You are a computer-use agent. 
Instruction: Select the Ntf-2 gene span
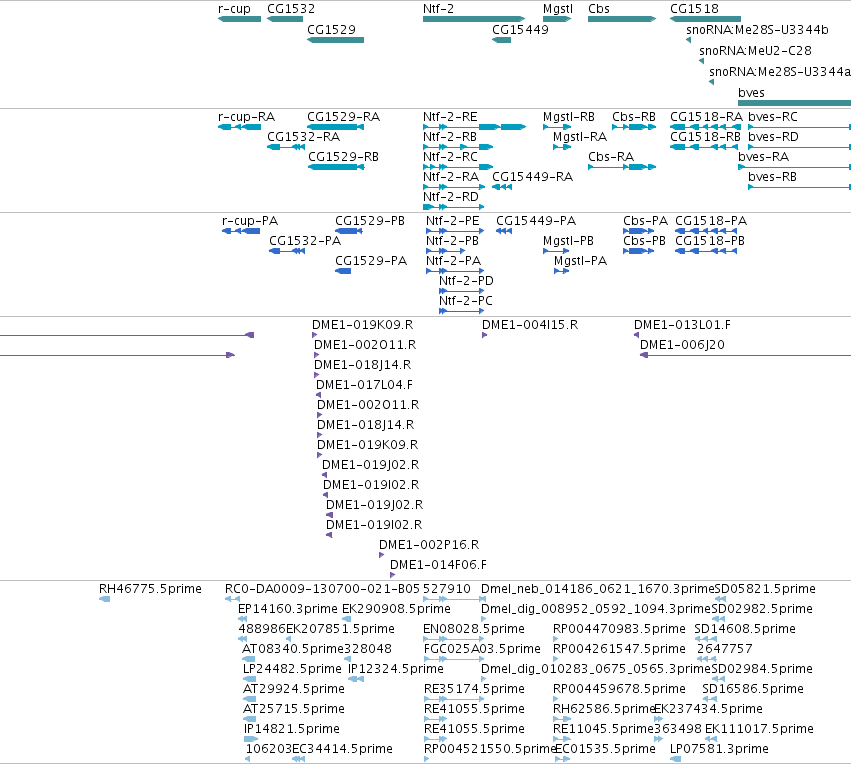click(474, 19)
